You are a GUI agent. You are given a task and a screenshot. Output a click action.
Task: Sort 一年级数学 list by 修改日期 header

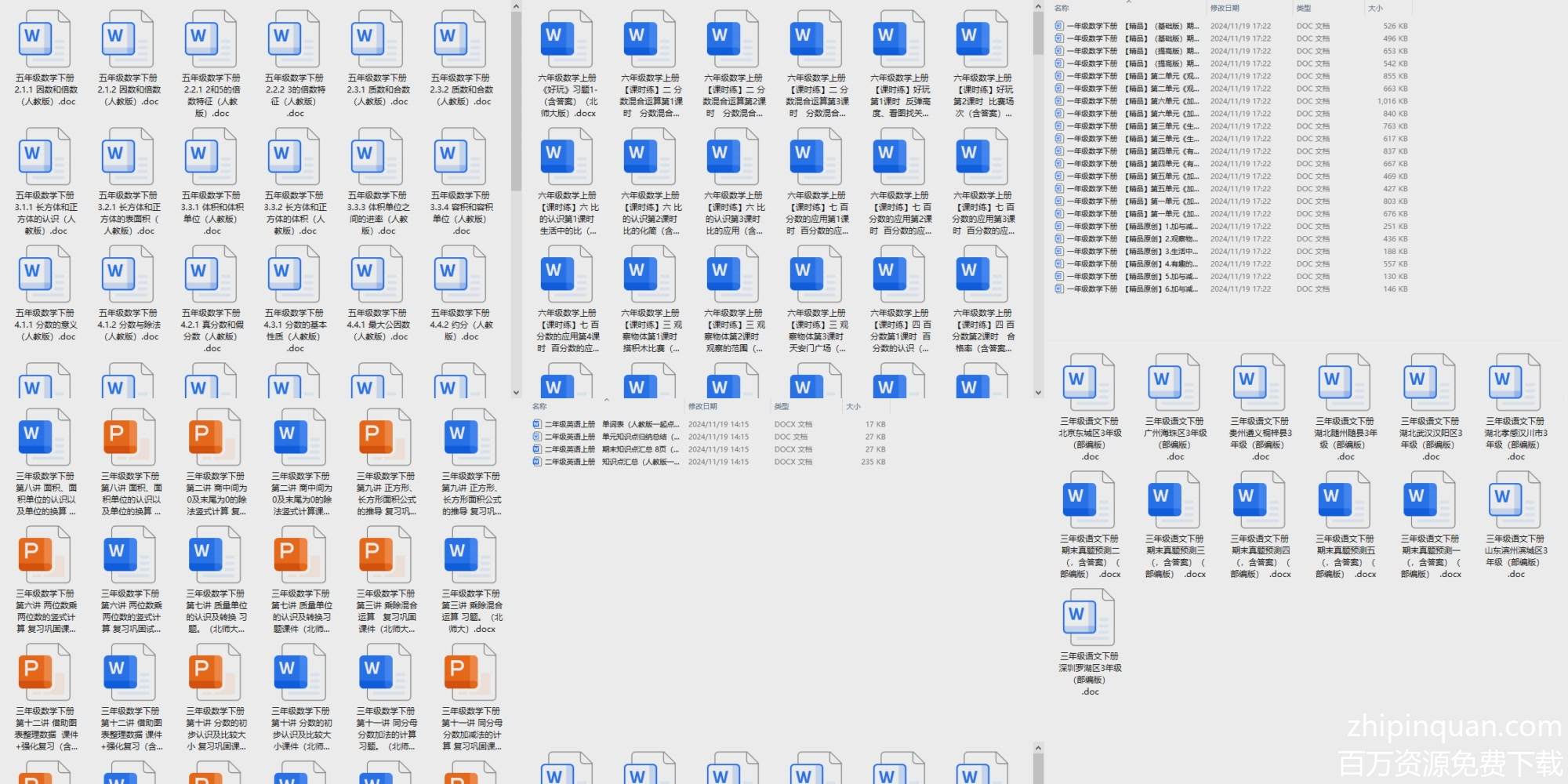(1225, 8)
